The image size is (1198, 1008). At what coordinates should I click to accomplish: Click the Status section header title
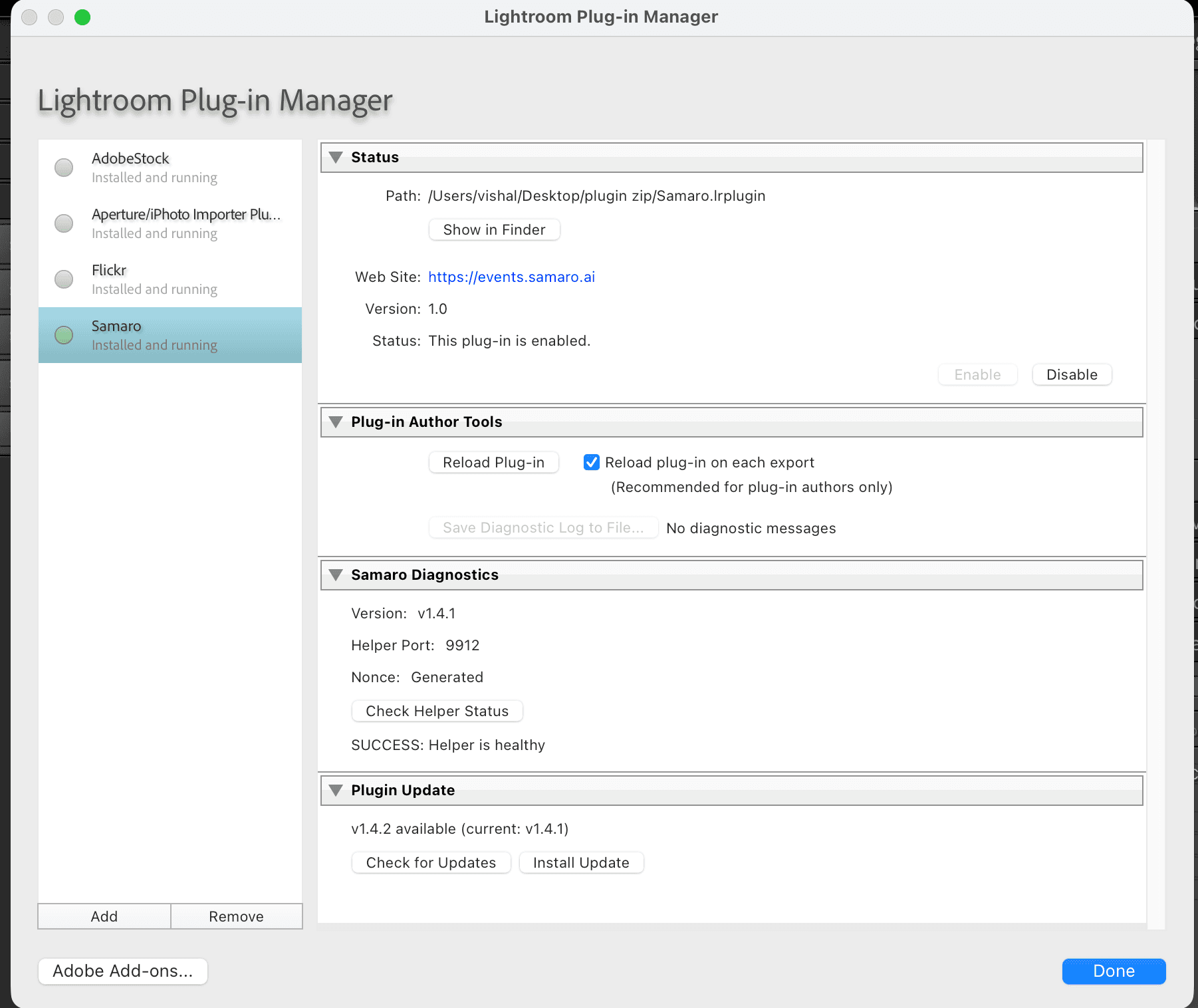[x=375, y=158]
